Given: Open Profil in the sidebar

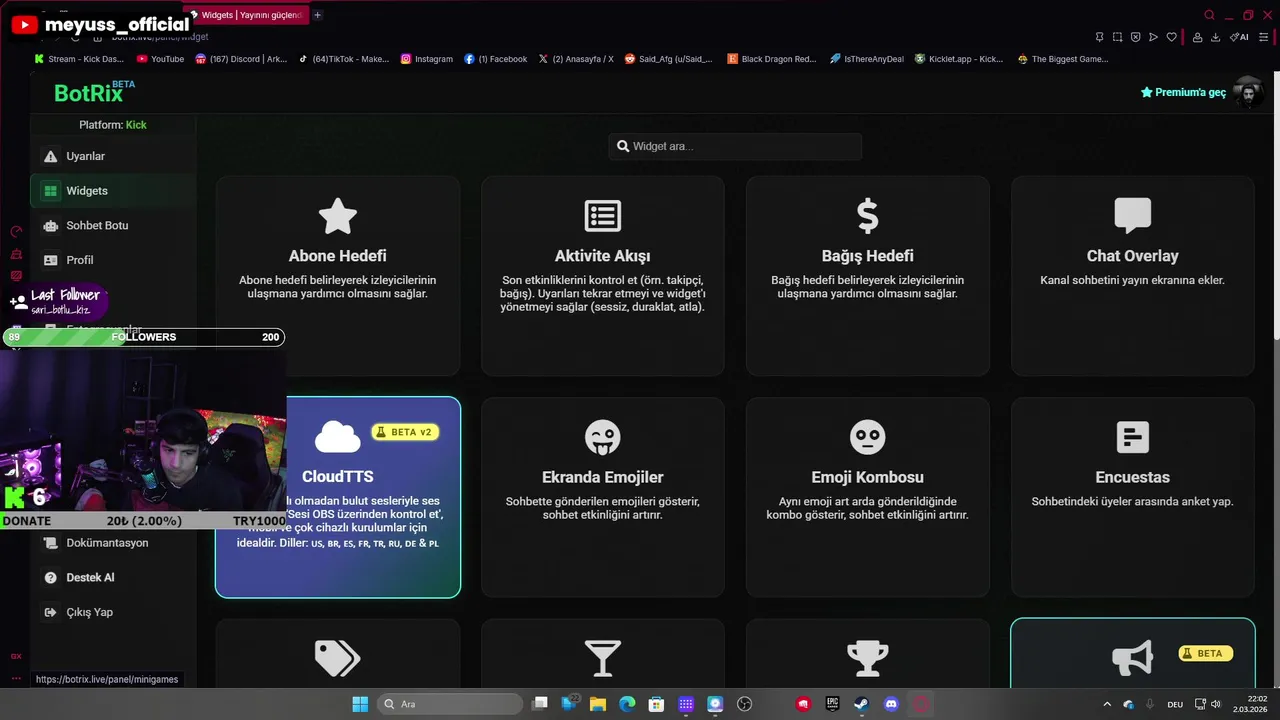Looking at the screenshot, I should (113, 260).
